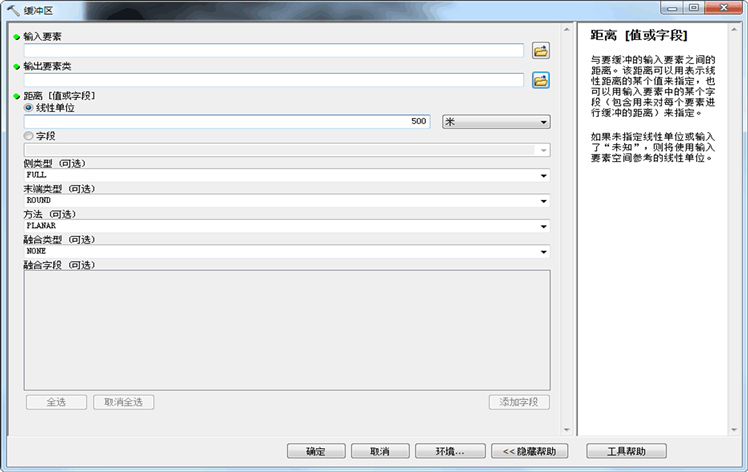Screen dimensions: 748x472
Task: Click parameter panel scrollbar down arrow
Action: coord(567,430)
